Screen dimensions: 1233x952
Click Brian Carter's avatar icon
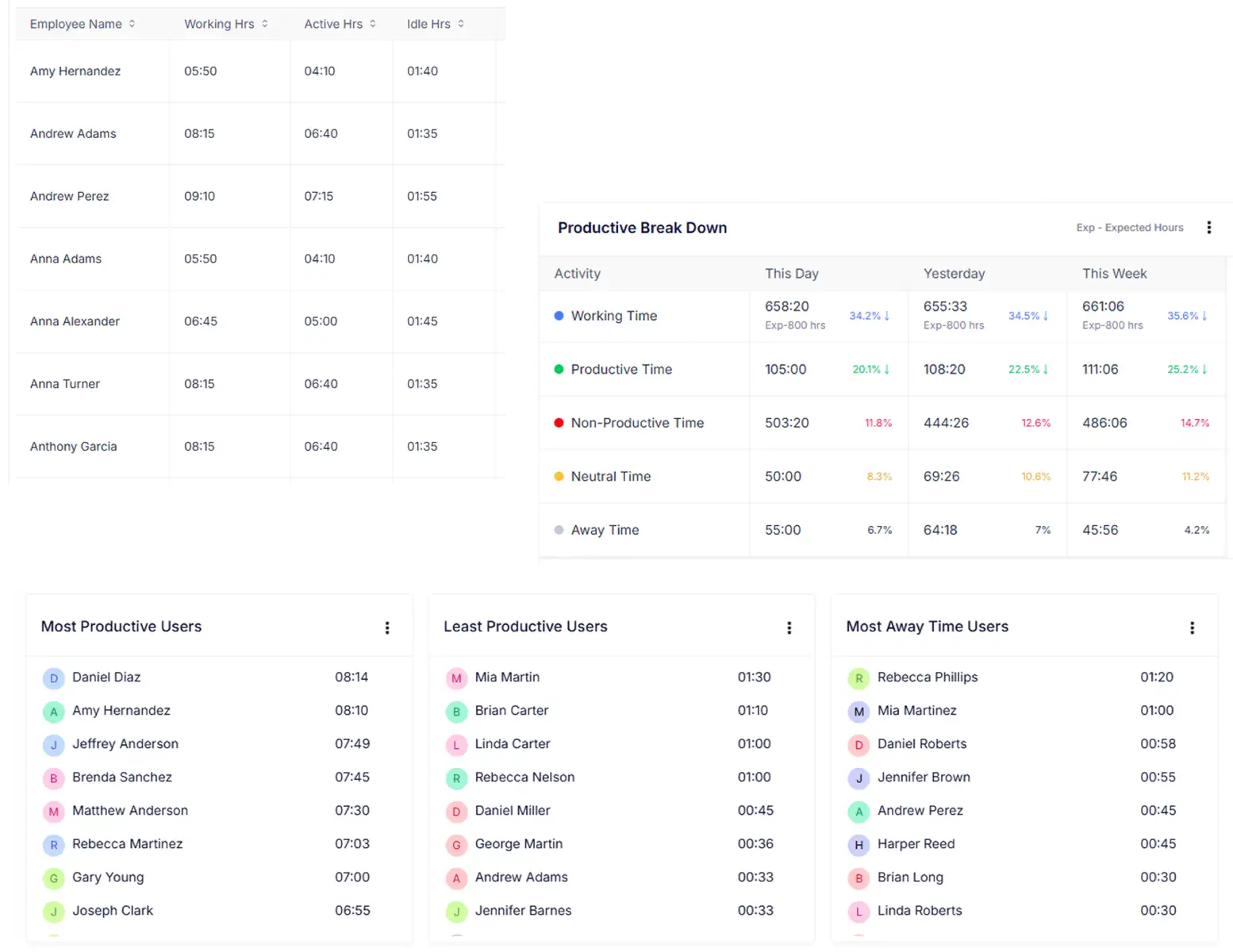coord(456,712)
